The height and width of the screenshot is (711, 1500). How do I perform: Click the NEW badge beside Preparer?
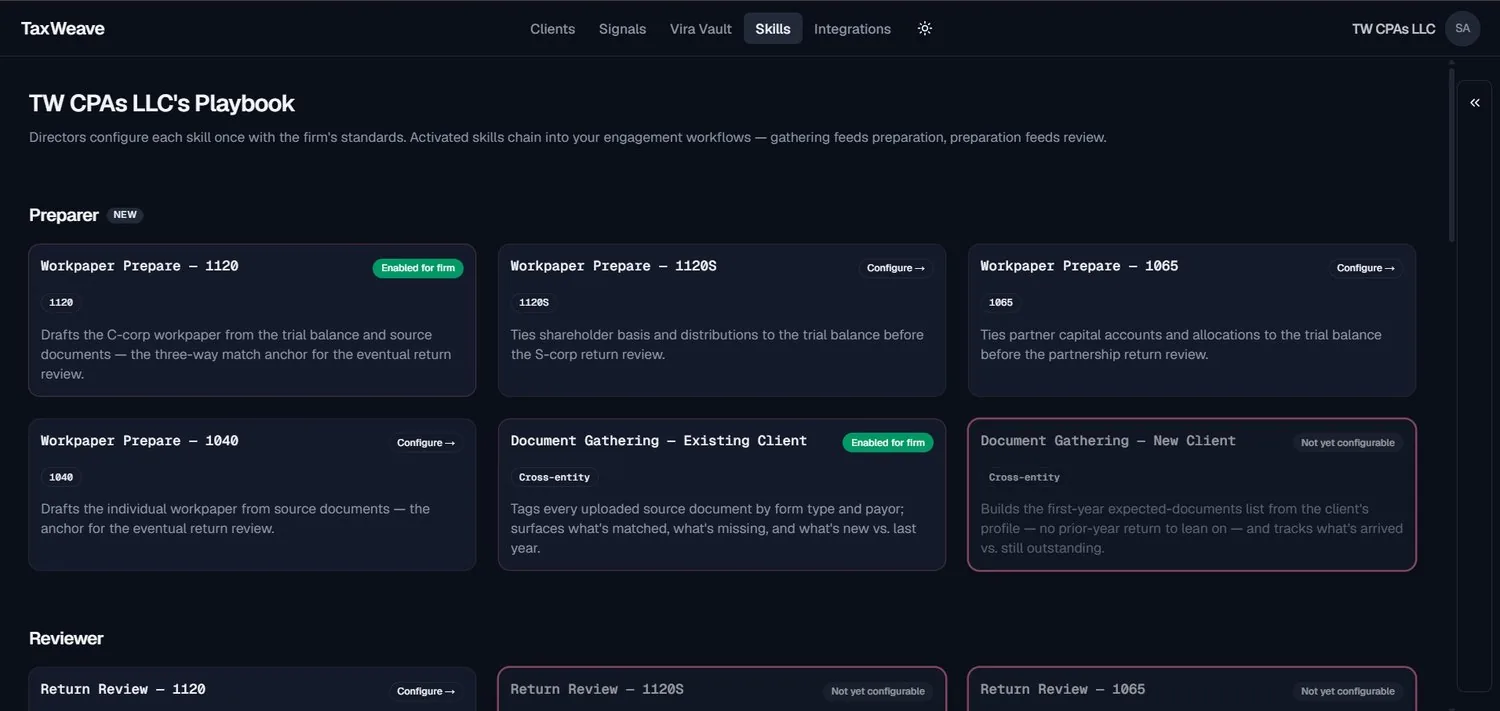tap(125, 215)
